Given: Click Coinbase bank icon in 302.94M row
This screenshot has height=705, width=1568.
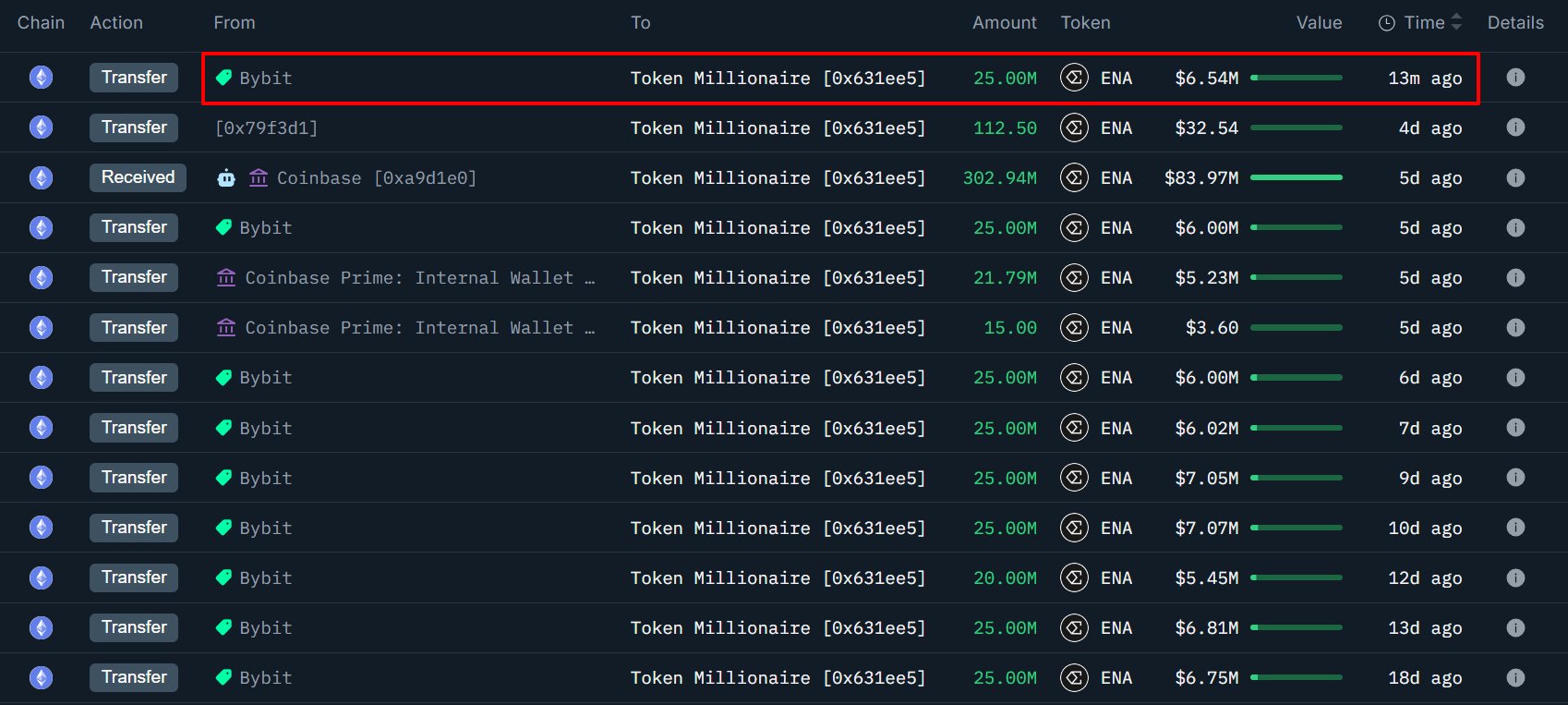Looking at the screenshot, I should pyautogui.click(x=259, y=177).
